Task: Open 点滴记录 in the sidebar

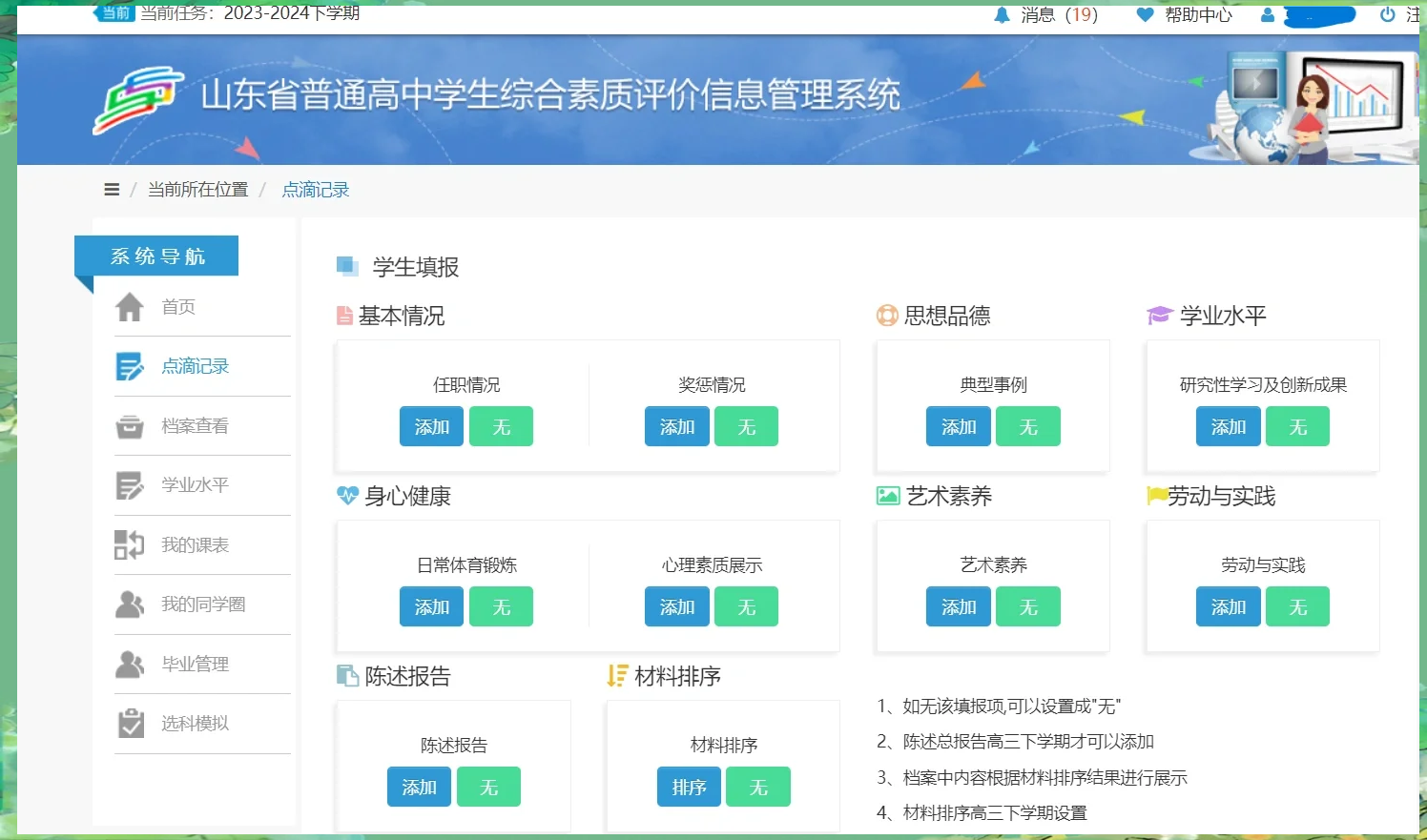Action: tap(195, 366)
